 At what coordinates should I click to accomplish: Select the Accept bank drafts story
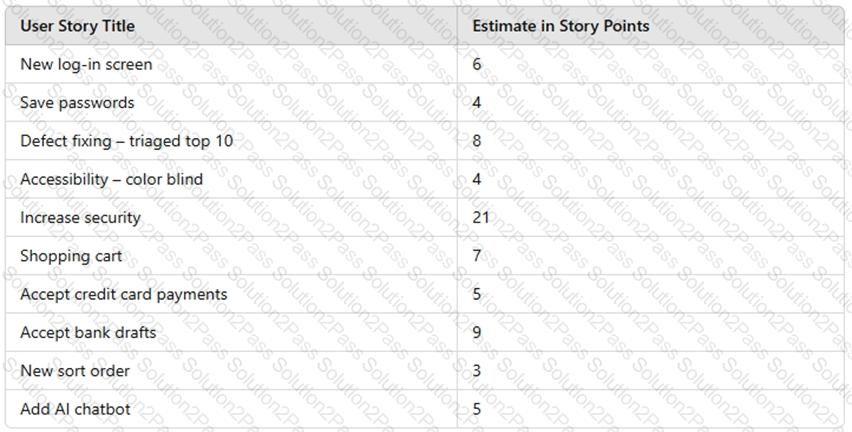click(x=88, y=333)
